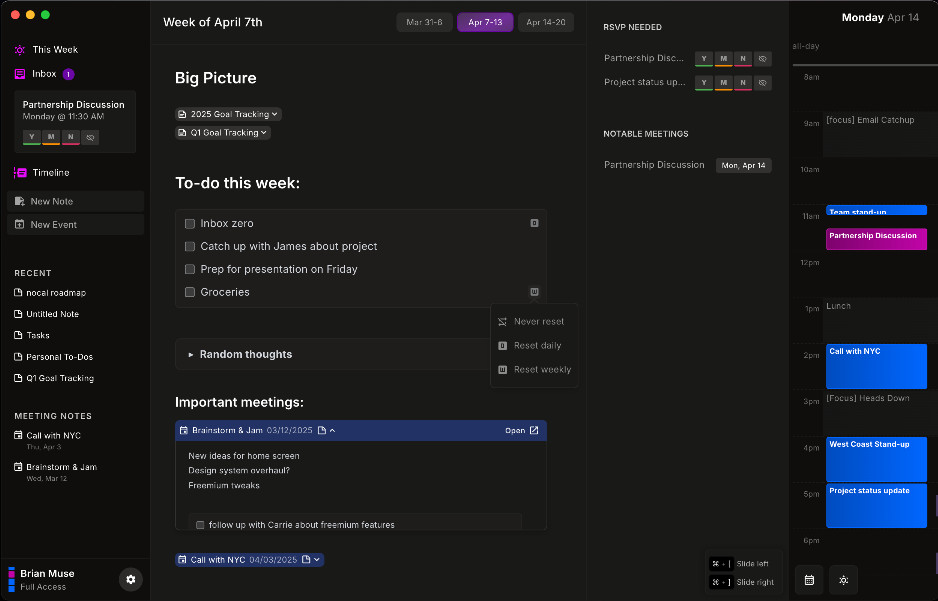The width and height of the screenshot is (938, 601).
Task: Open the Inbox from sidebar
Action: tap(44, 74)
